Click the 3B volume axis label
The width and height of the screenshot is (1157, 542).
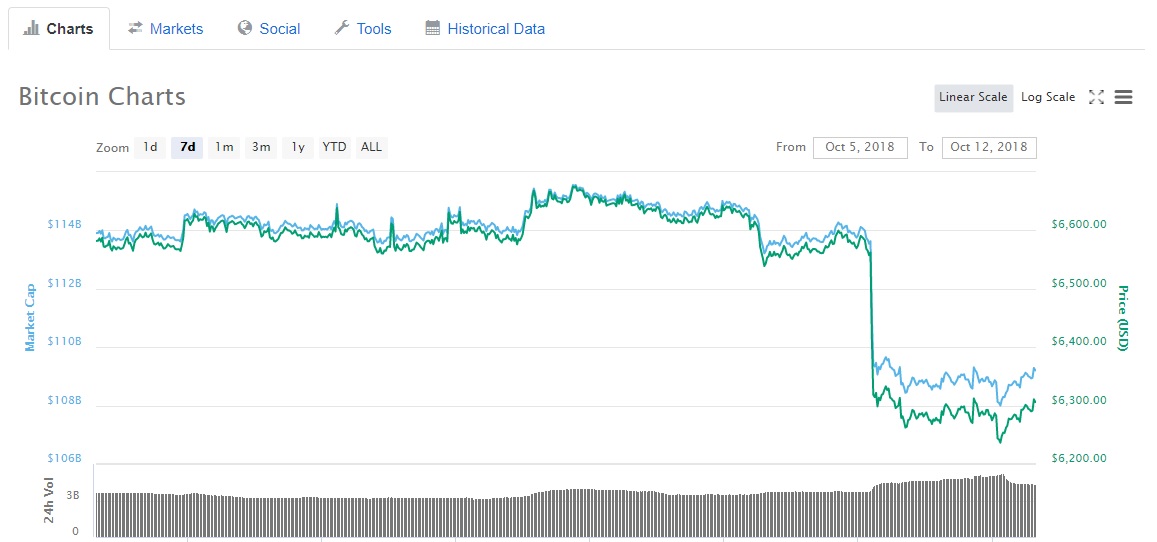tap(75, 496)
